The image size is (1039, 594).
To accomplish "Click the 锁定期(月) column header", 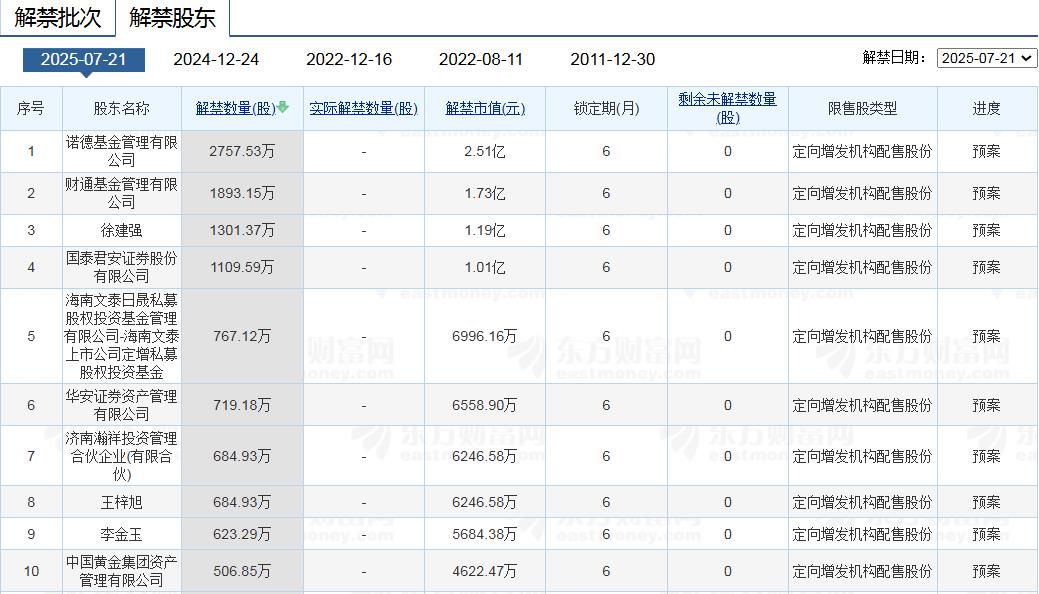I will click(606, 108).
